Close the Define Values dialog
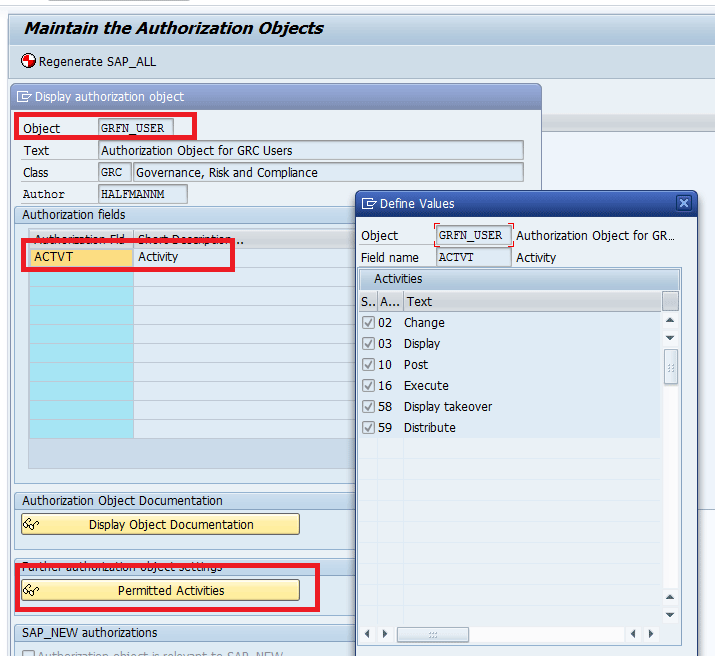 tap(684, 203)
